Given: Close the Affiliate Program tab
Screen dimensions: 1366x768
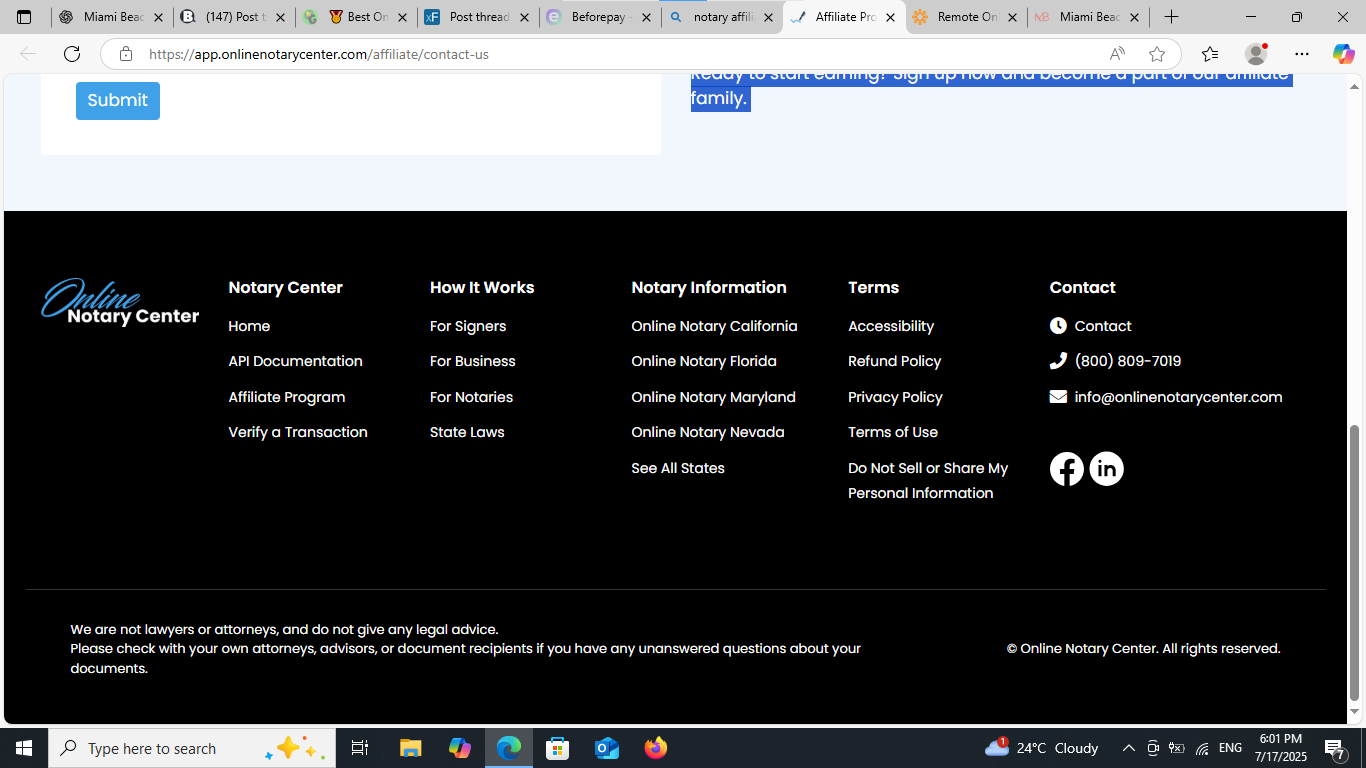Looking at the screenshot, I should click(x=890, y=18).
